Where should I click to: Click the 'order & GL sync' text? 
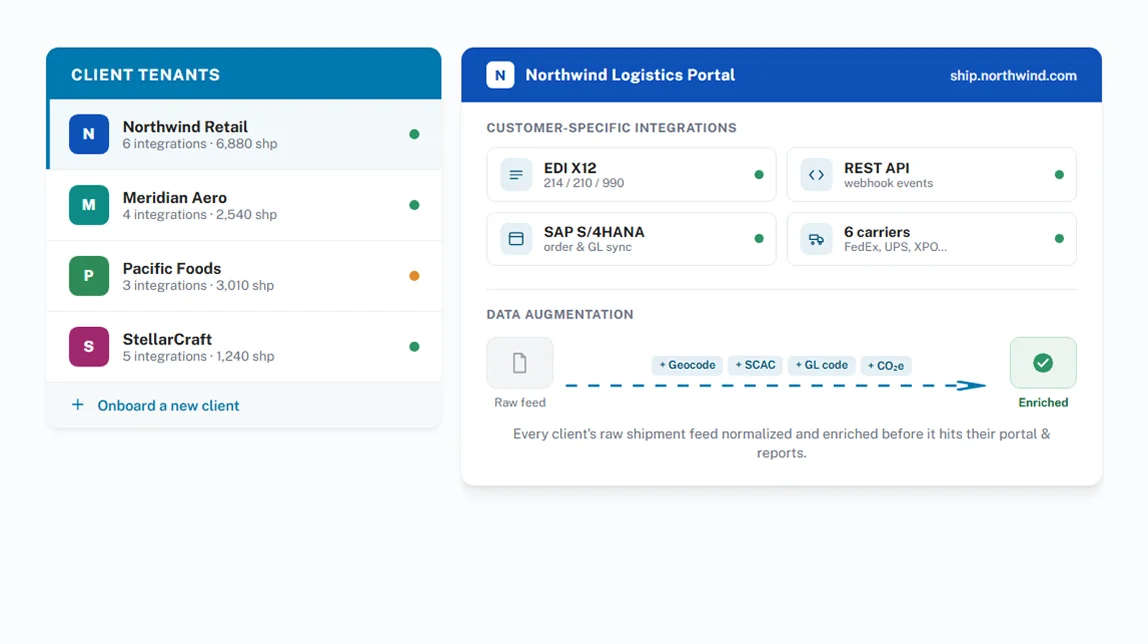coord(588,247)
